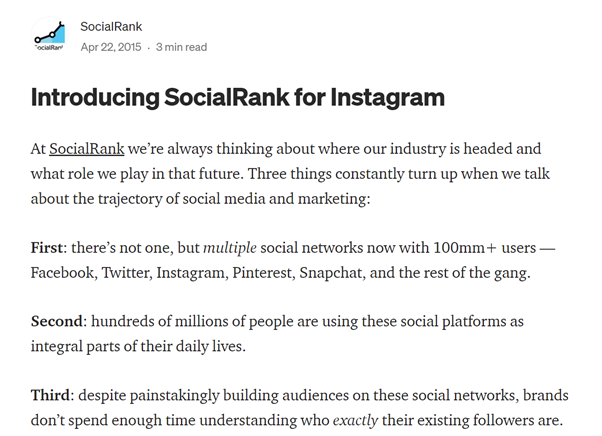This screenshot has height=436, width=602.
Task: Click the word 'Instagram' in the First paragraph
Action: click(x=190, y=273)
